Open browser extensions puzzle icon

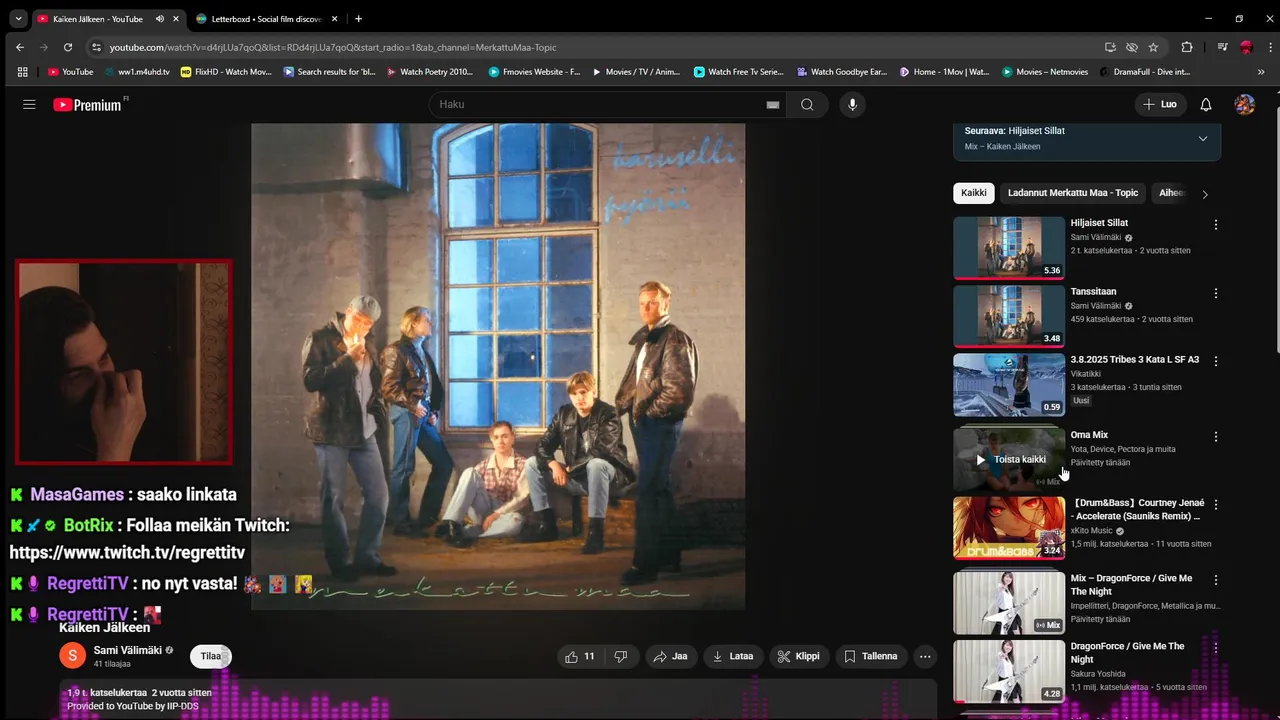1187,47
